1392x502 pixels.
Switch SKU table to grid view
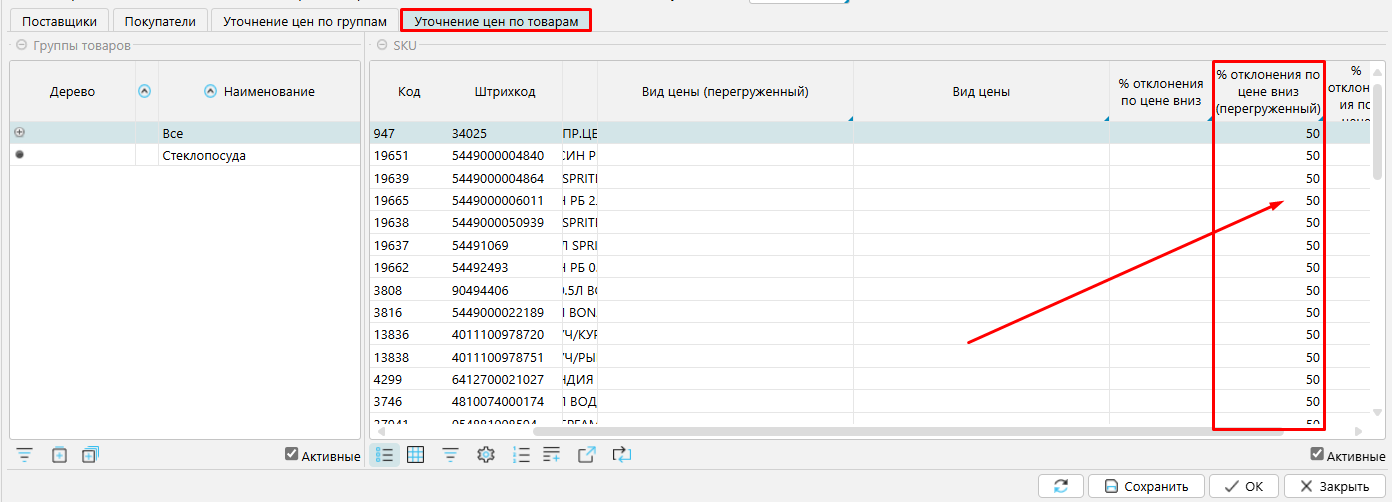[416, 455]
